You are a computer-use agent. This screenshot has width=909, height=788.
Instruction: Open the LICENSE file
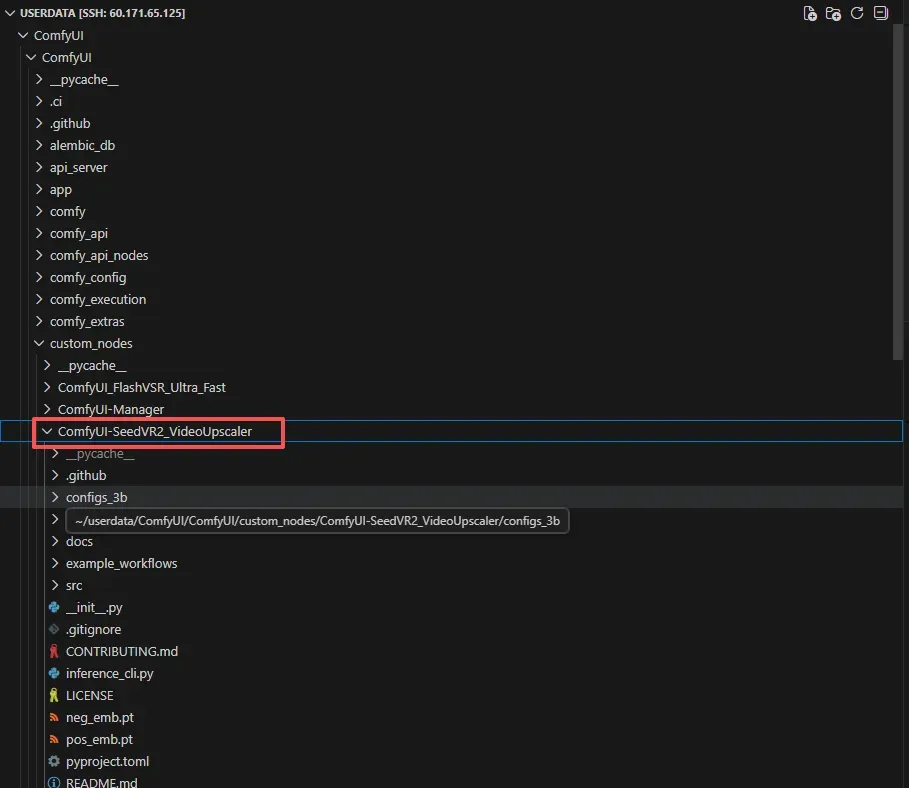point(89,695)
